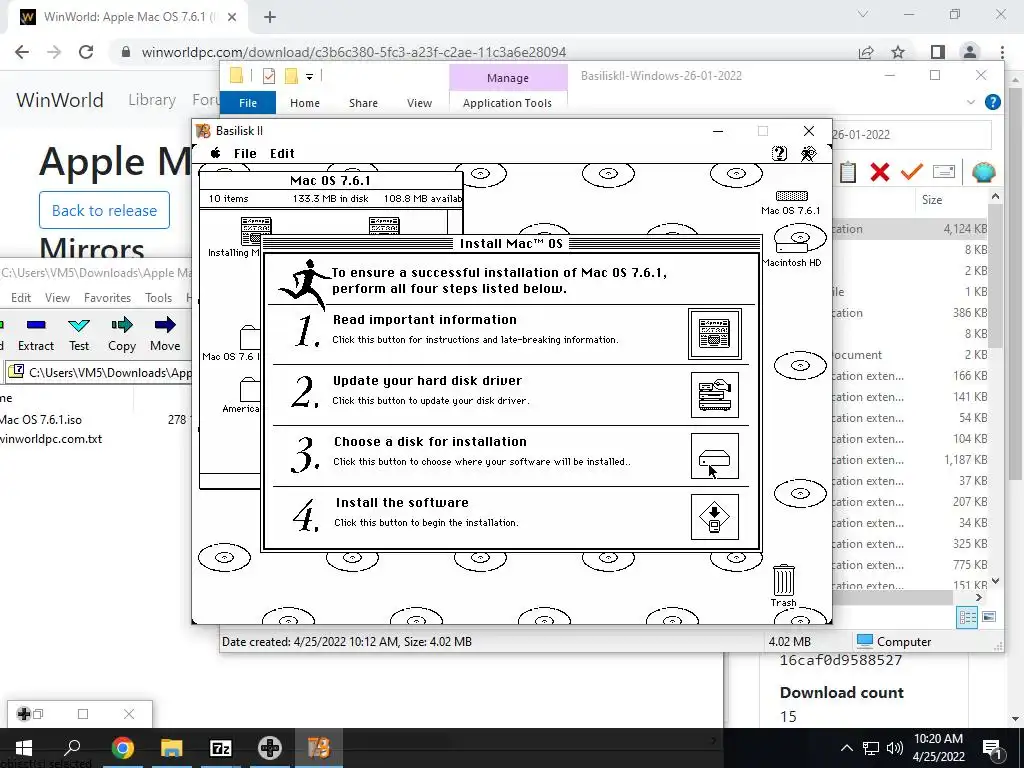Open the Chrome side panel icon

[938, 52]
